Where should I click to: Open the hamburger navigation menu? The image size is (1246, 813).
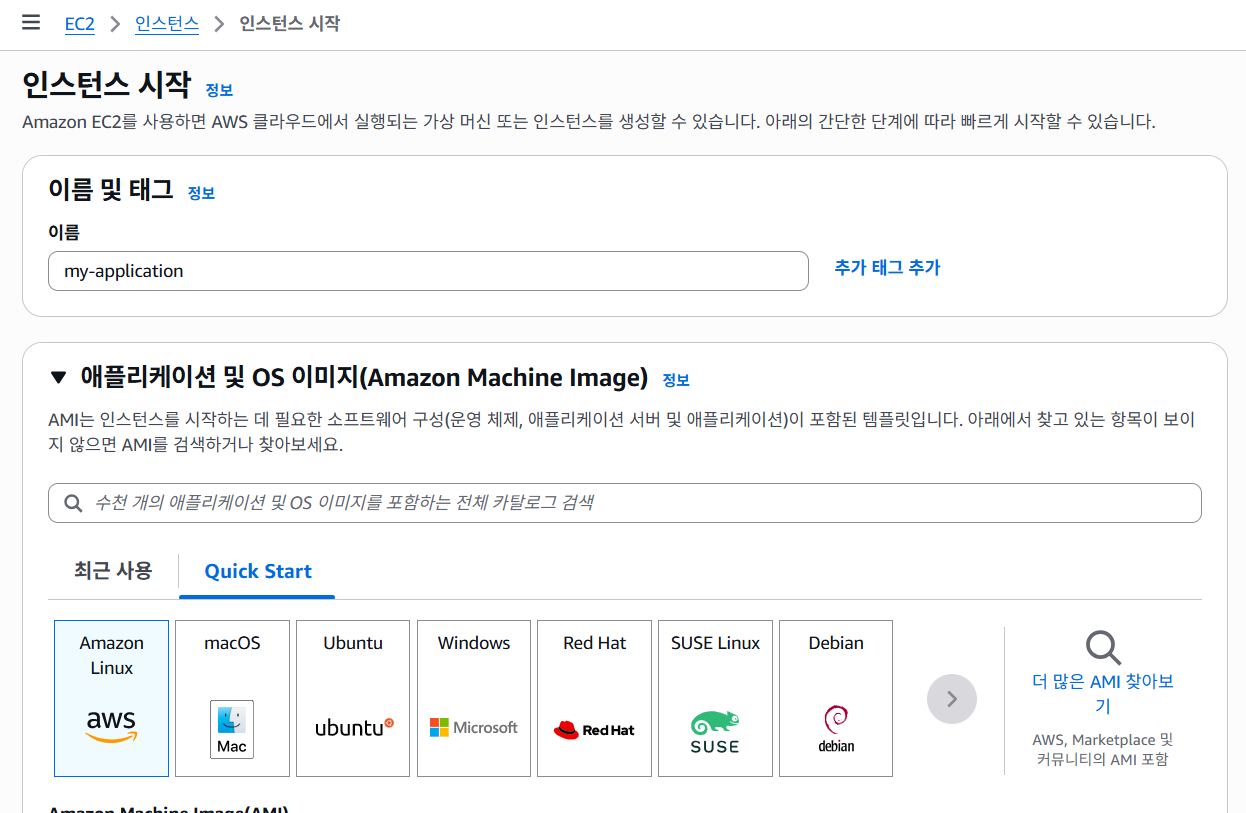31,22
